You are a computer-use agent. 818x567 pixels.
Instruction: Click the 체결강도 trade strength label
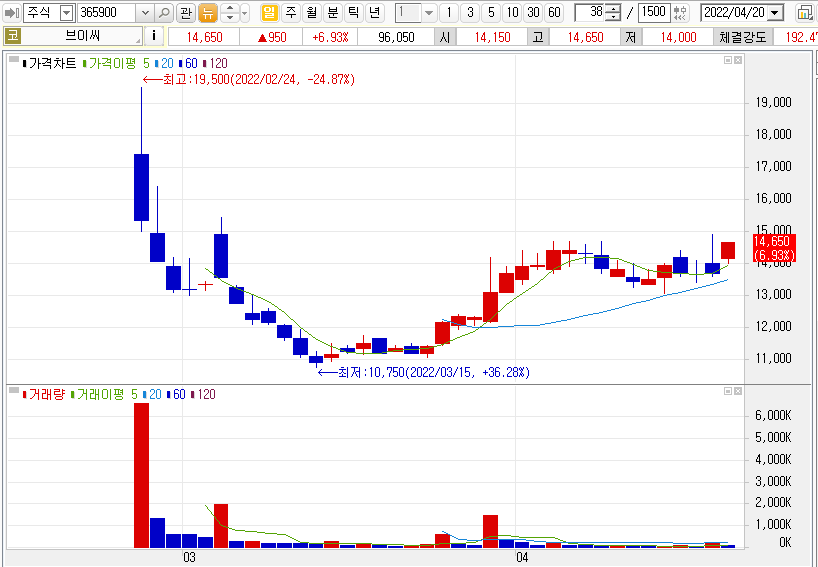point(742,37)
